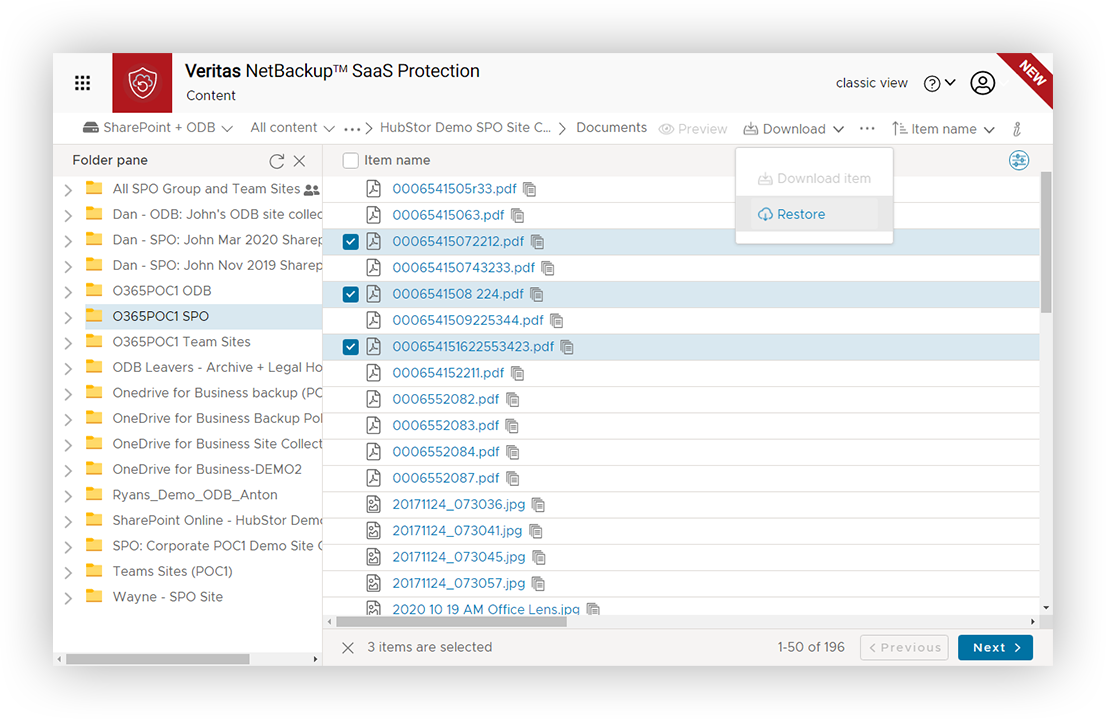
Task: Go to the Documents breadcrumb
Action: (612, 128)
